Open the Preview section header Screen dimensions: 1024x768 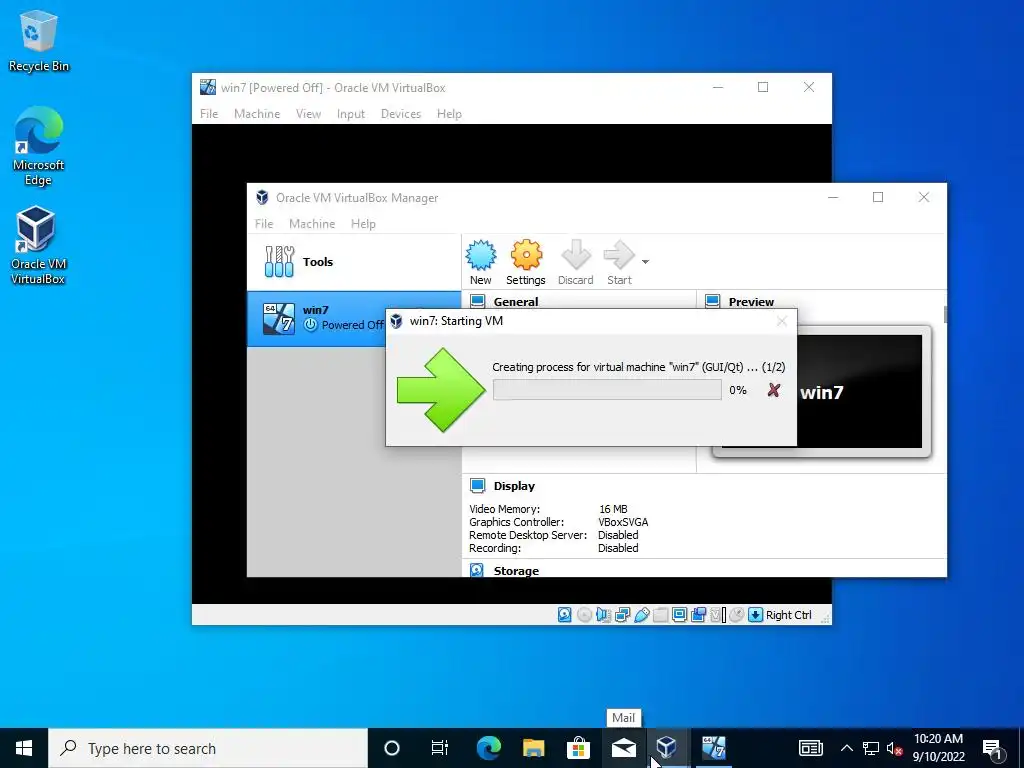tap(751, 302)
